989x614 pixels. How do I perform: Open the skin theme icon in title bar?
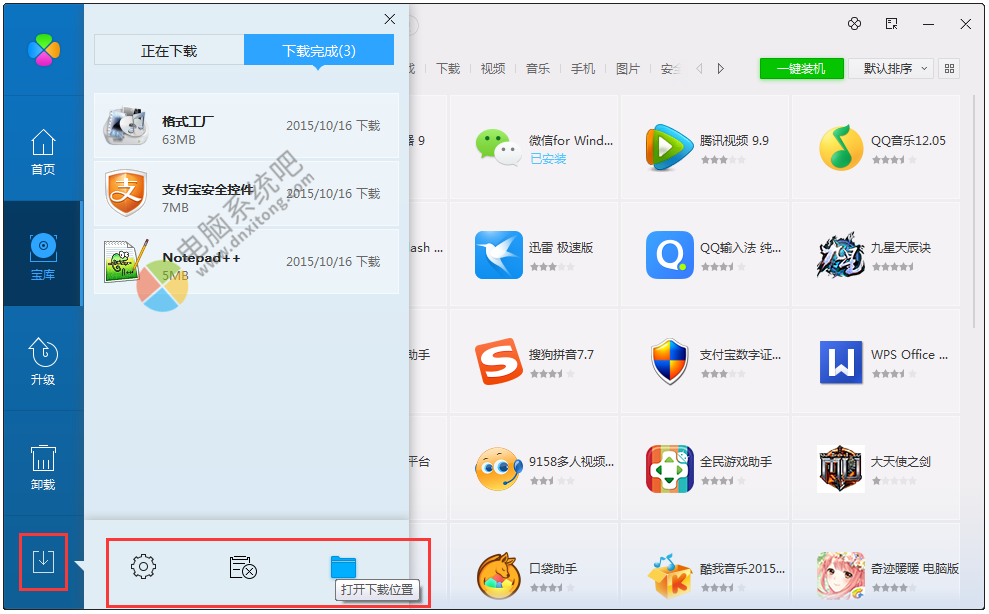(x=854, y=23)
